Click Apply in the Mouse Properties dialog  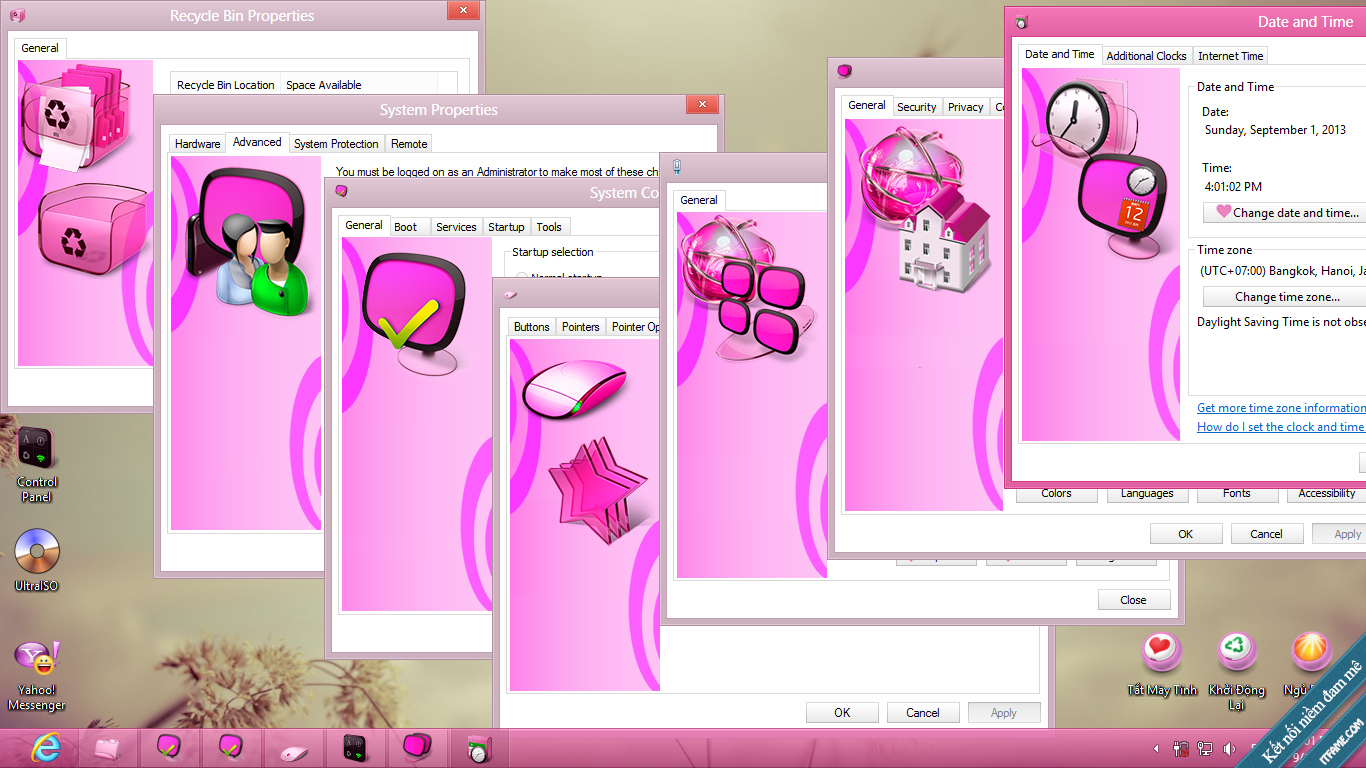point(1004,712)
